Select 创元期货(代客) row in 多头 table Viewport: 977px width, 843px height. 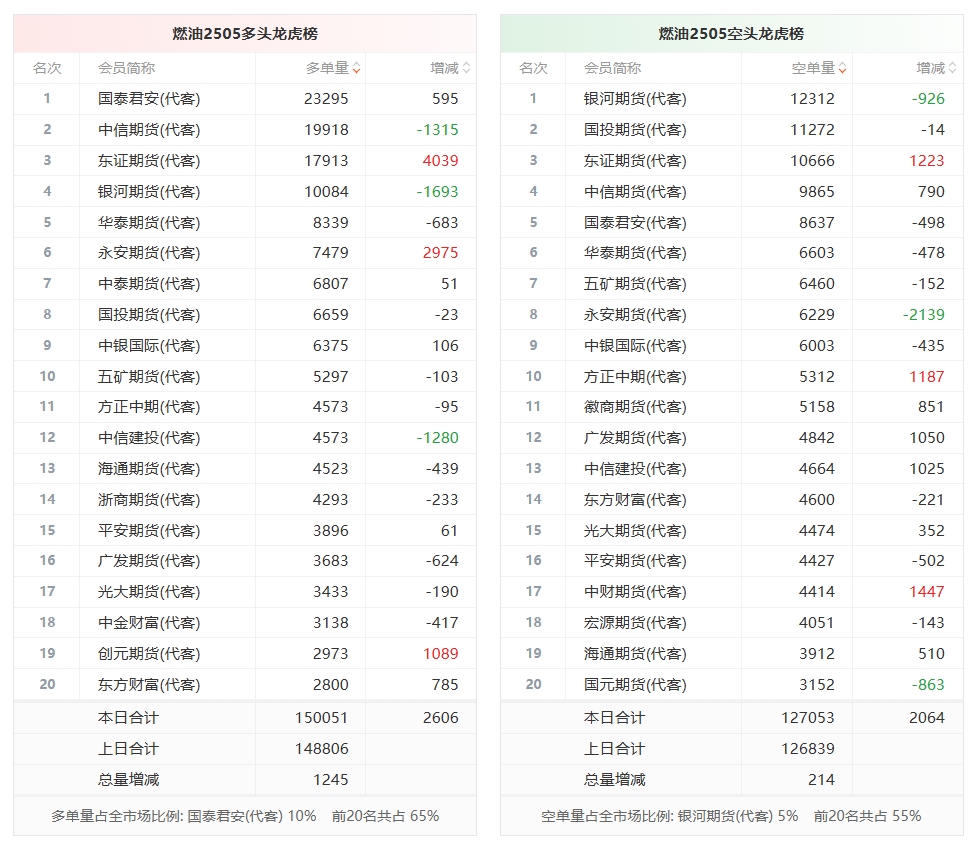tap(149, 654)
